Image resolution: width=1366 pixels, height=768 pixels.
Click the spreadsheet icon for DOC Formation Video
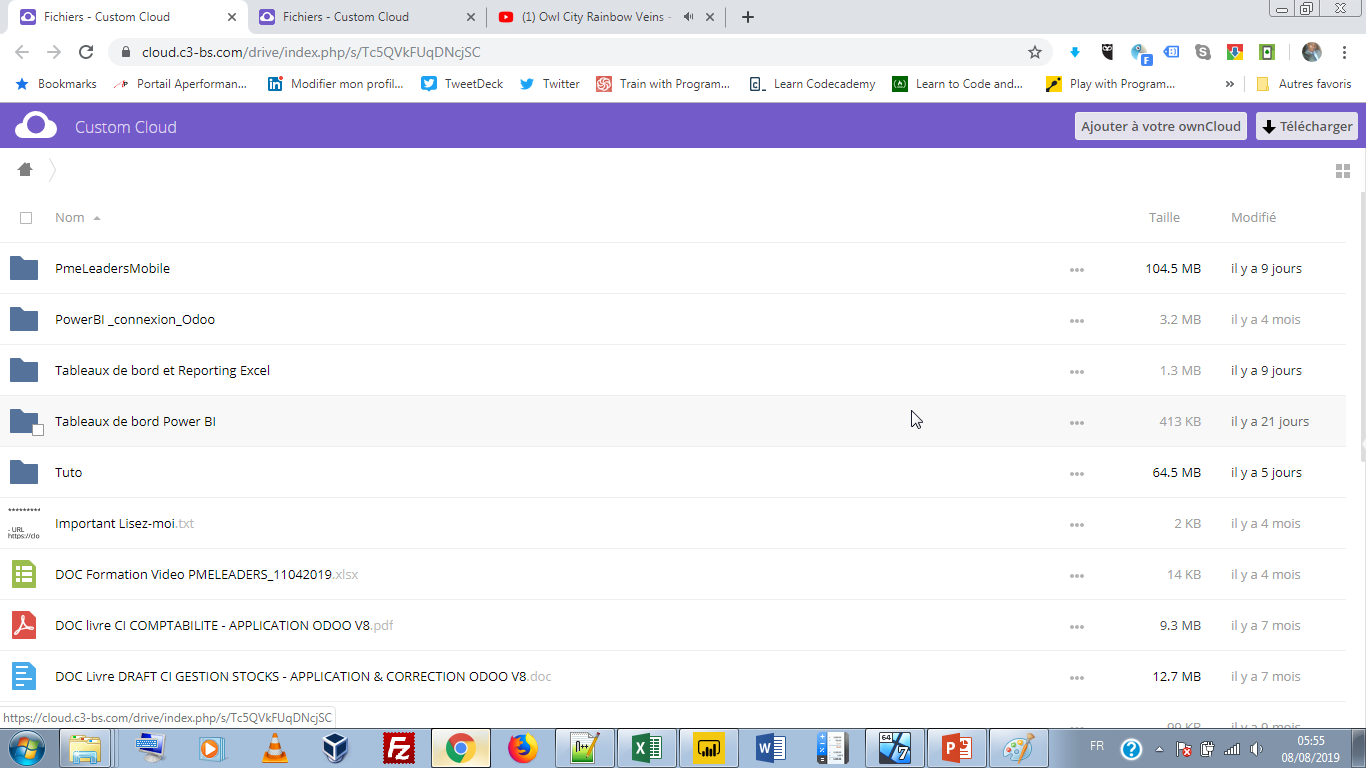point(24,574)
